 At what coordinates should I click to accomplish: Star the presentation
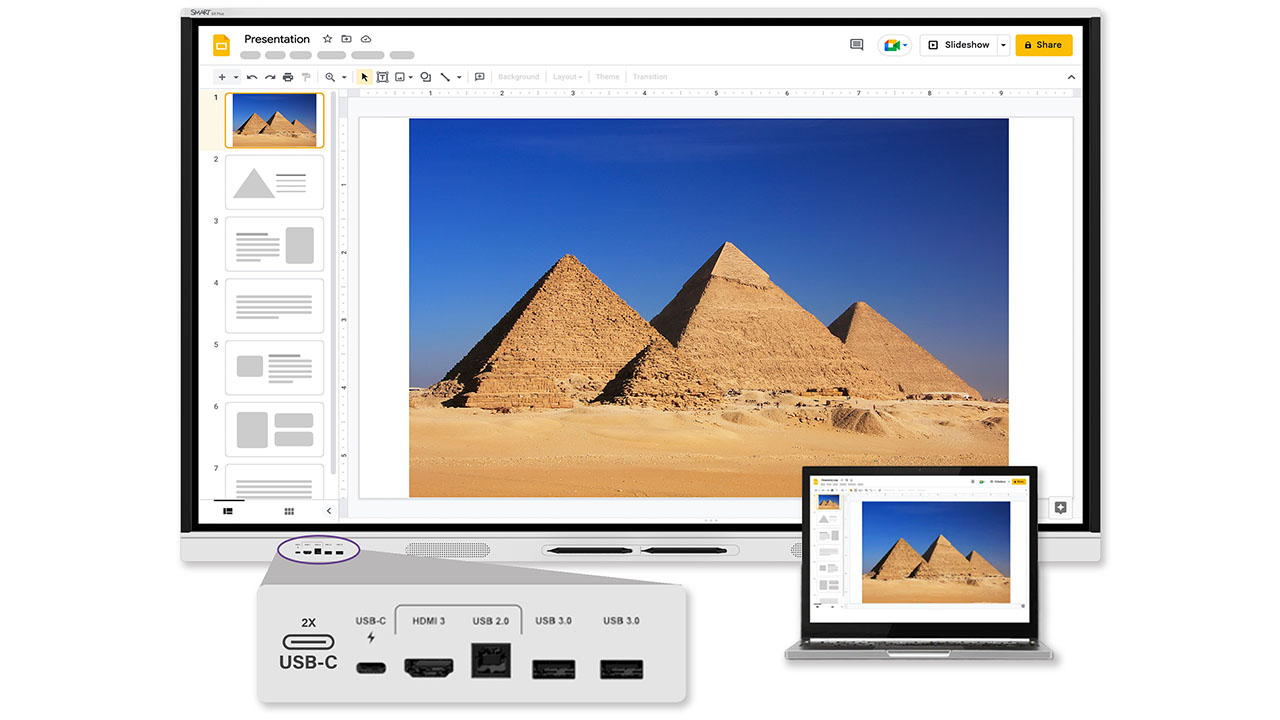pos(327,38)
